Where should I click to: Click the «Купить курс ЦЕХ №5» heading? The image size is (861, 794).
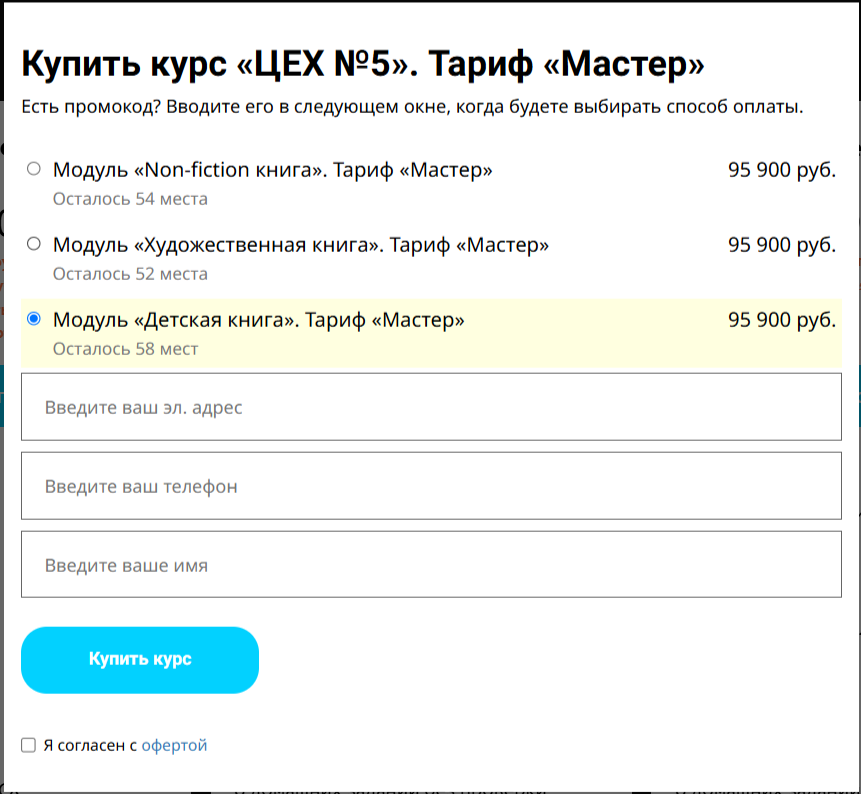pos(363,64)
